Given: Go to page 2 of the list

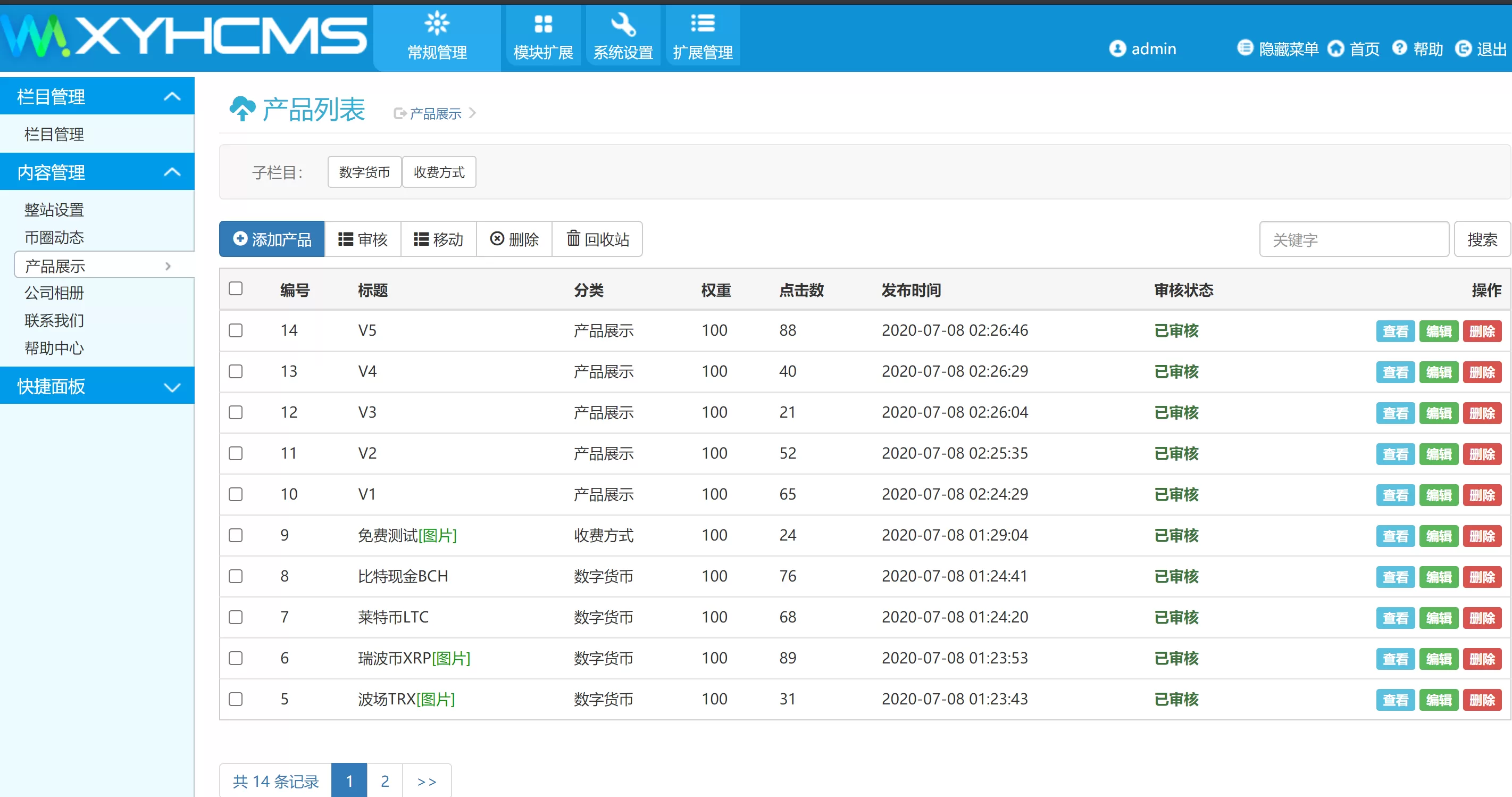Looking at the screenshot, I should point(385,781).
